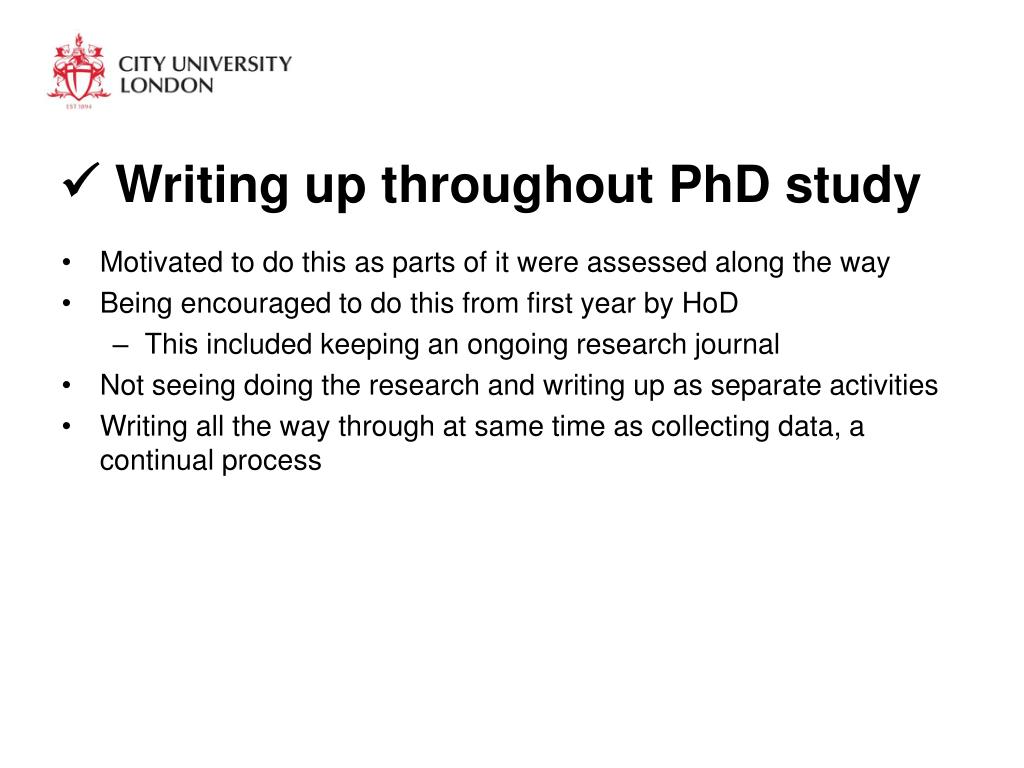
Task: Click the 'LONDON' word in the logo
Action: click(x=167, y=86)
